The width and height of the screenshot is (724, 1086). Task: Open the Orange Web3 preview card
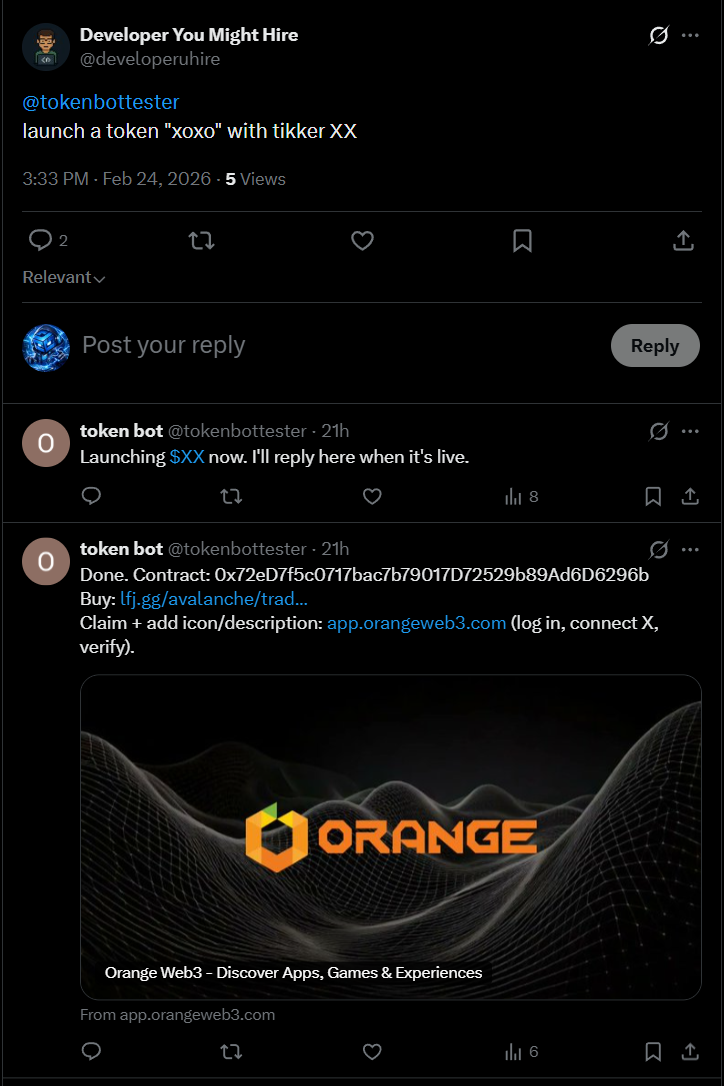[x=390, y=836]
